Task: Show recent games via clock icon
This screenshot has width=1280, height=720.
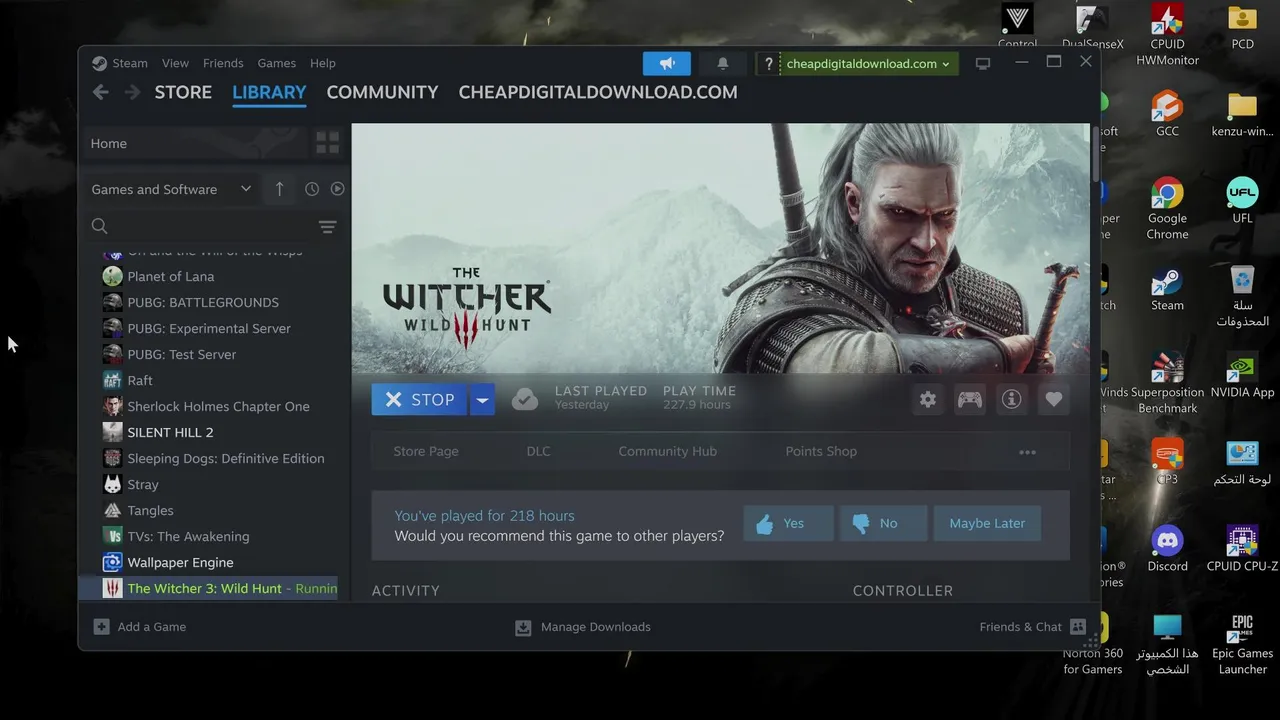Action: (312, 189)
